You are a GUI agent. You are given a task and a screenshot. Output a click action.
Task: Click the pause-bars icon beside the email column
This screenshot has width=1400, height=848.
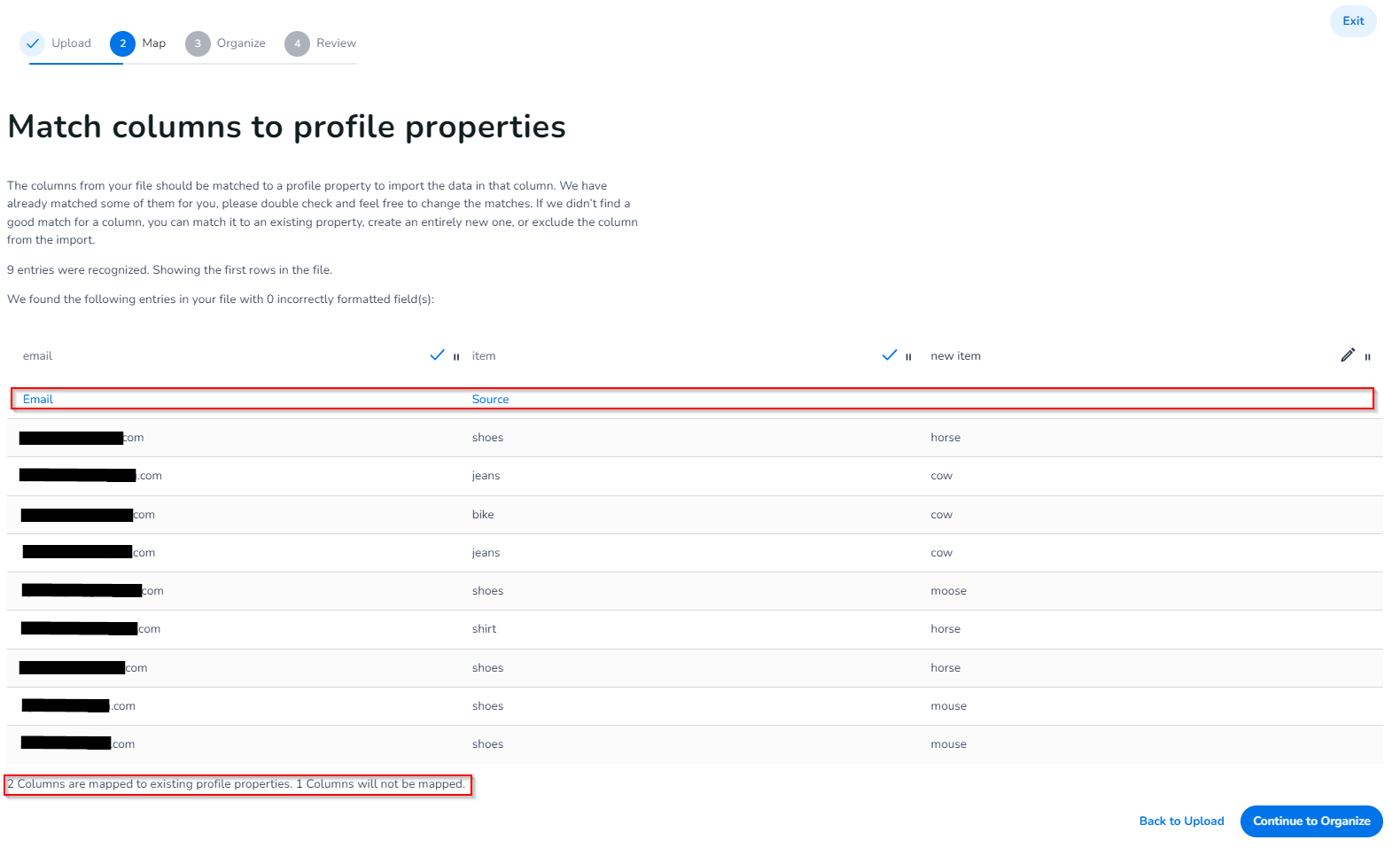(x=456, y=357)
